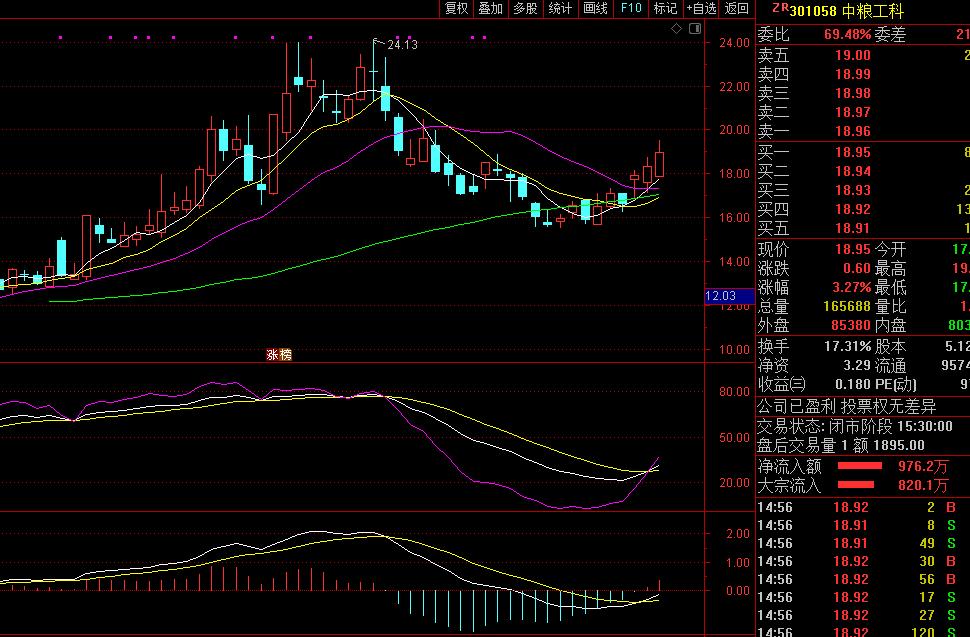Click the 标记 mark button
This screenshot has height=637, width=970.
coord(665,9)
